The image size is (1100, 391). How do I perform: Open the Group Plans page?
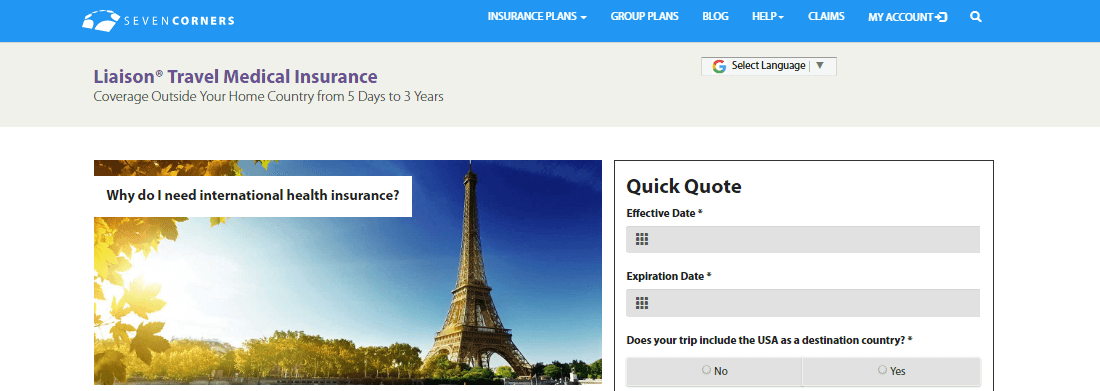[645, 16]
